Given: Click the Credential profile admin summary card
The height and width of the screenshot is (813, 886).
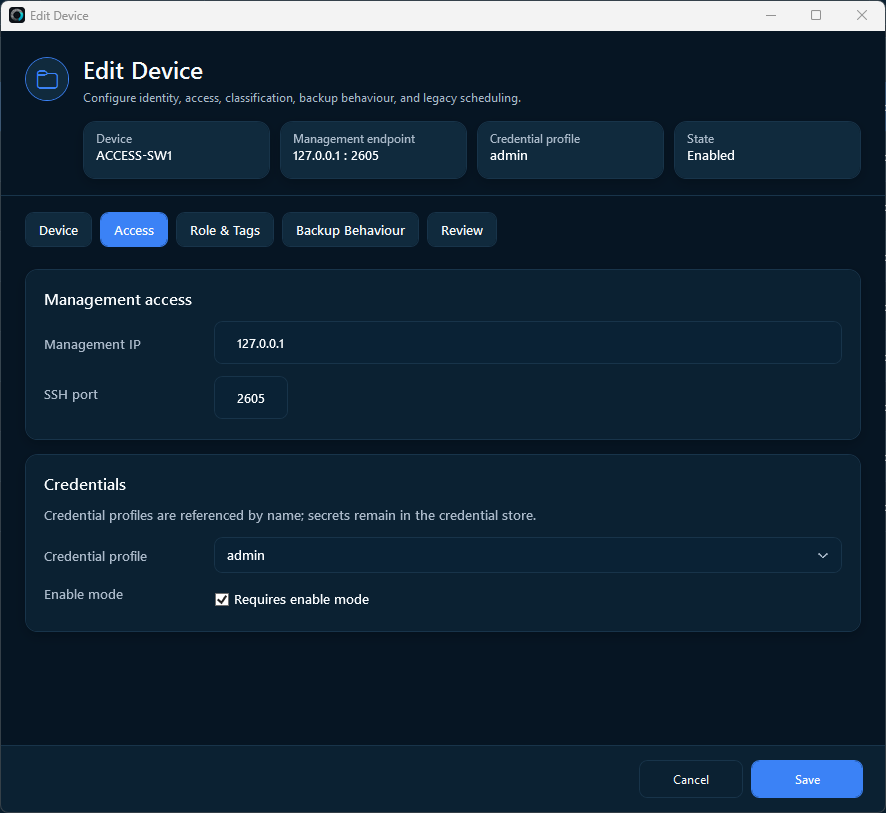Looking at the screenshot, I should click(x=570, y=150).
